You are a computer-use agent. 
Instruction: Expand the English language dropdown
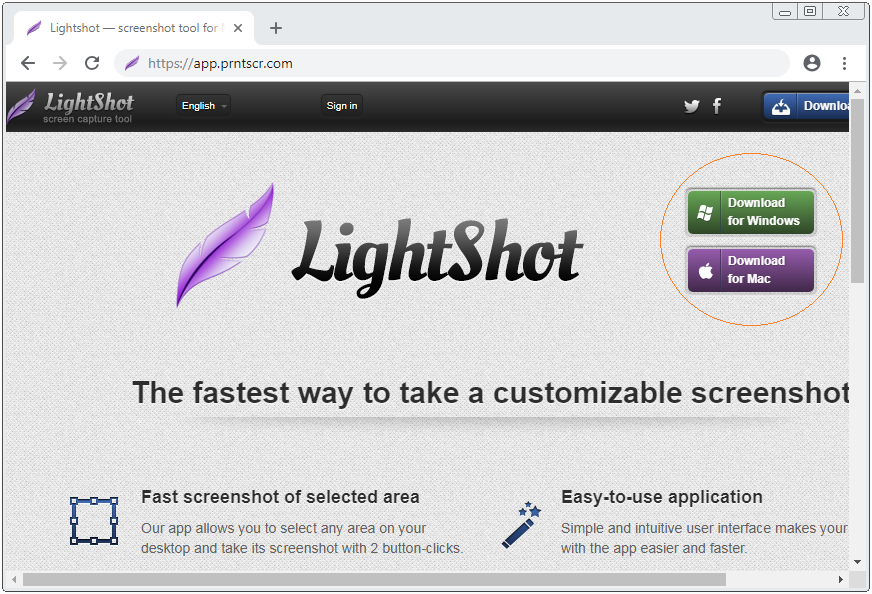(x=203, y=106)
